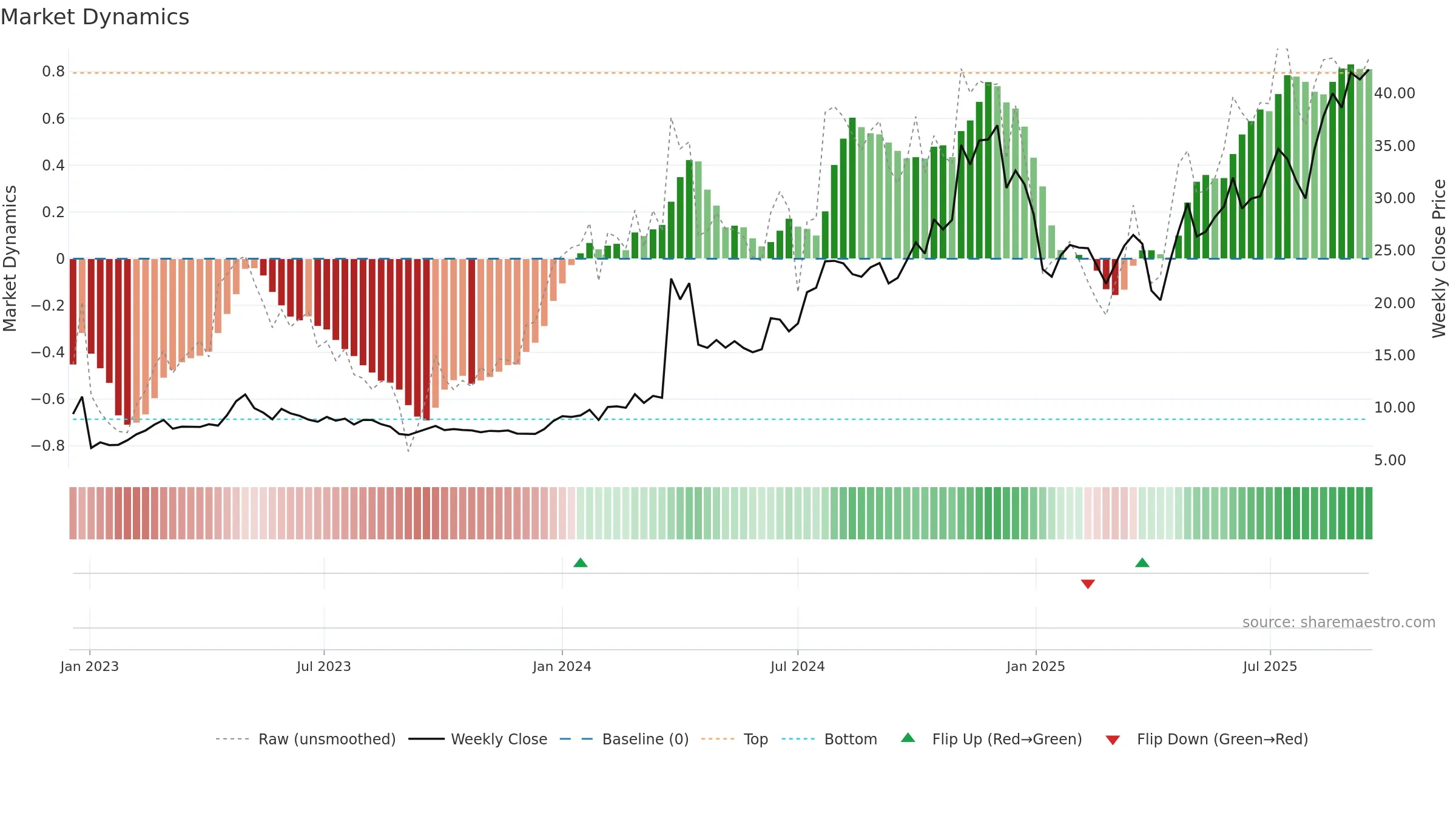
Task: Click the 20.00 right axis price label
Action: [x=1395, y=303]
